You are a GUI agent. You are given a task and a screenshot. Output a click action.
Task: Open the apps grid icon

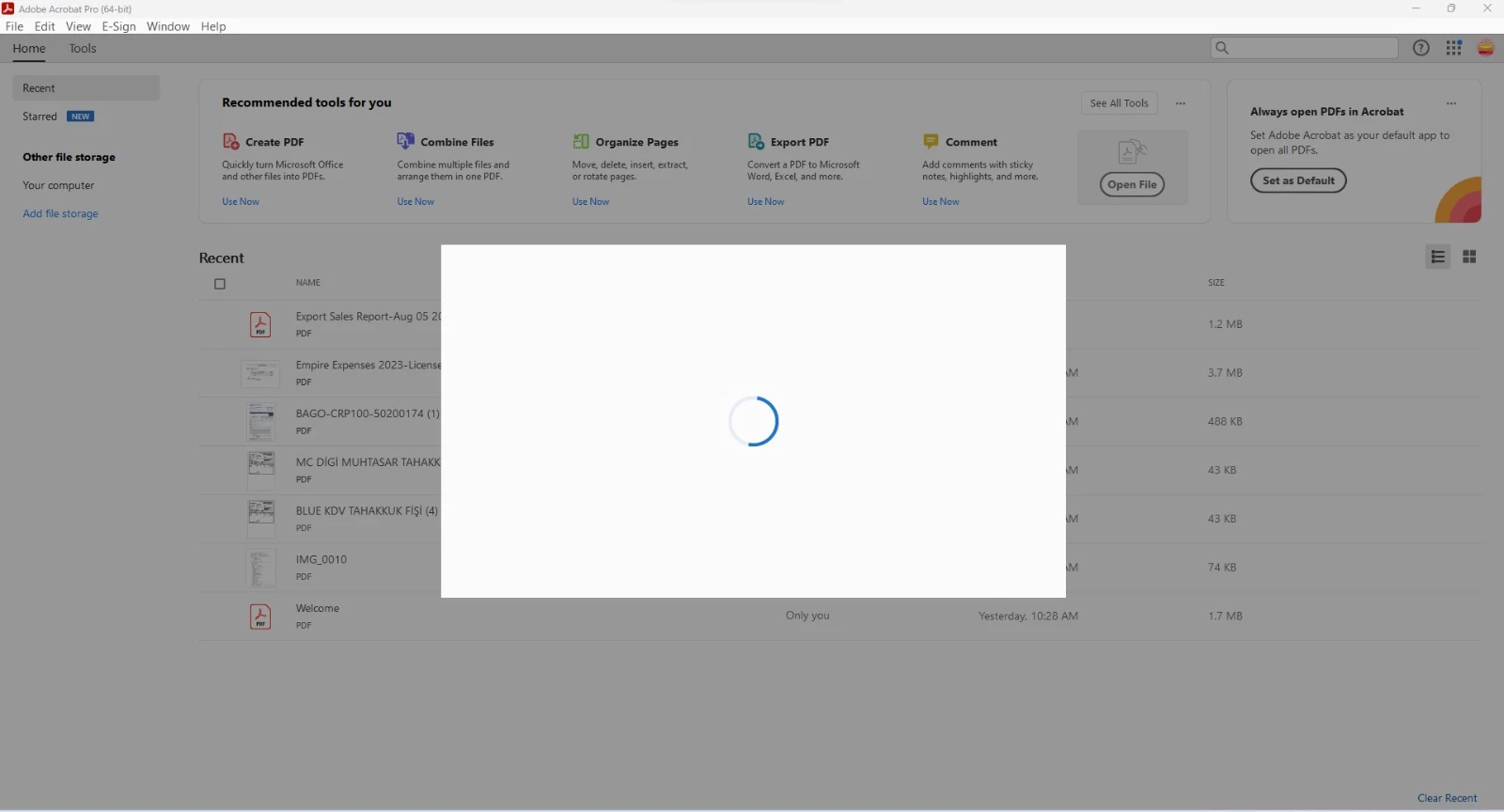click(x=1454, y=48)
